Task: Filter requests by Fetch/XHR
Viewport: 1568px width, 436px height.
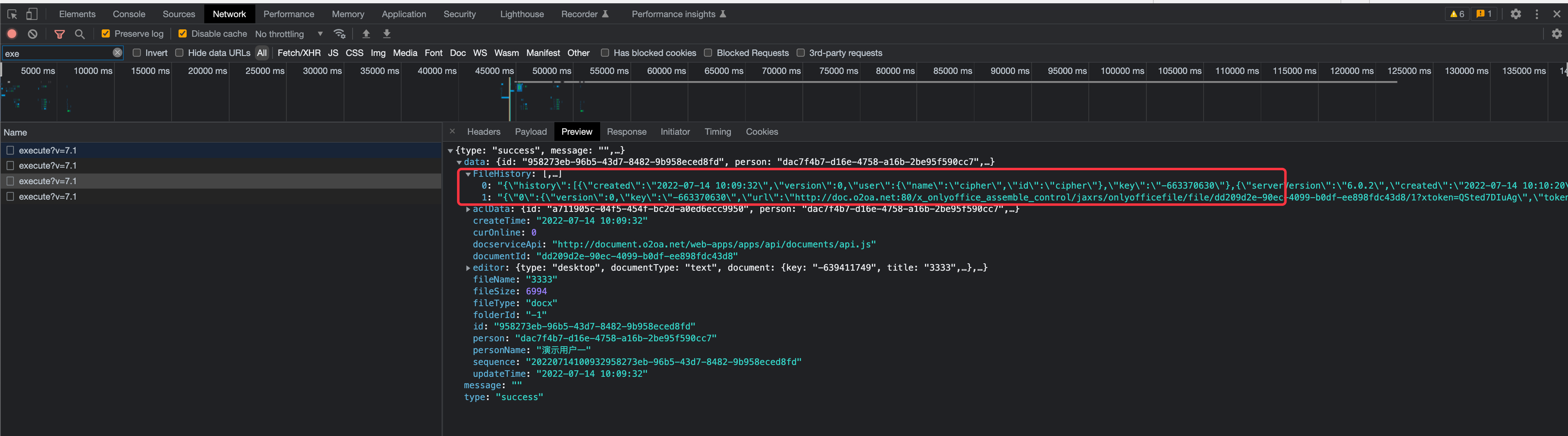Action: point(298,53)
